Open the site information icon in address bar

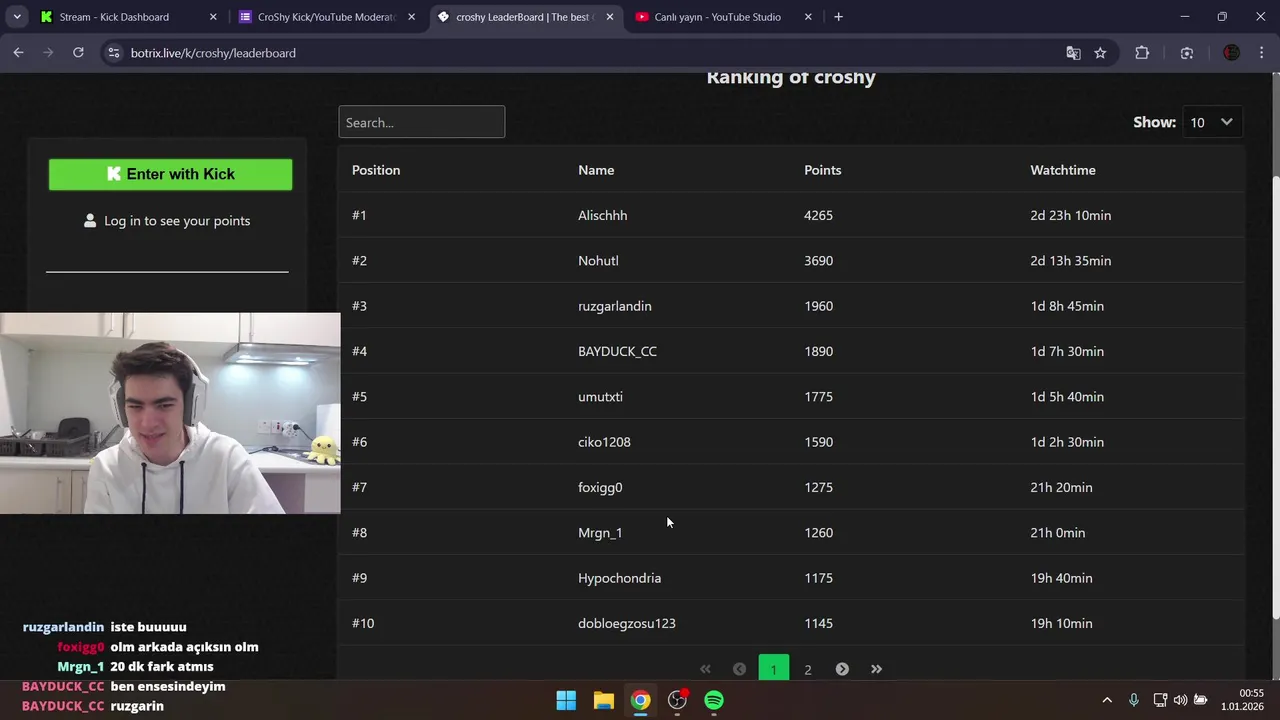tap(113, 53)
